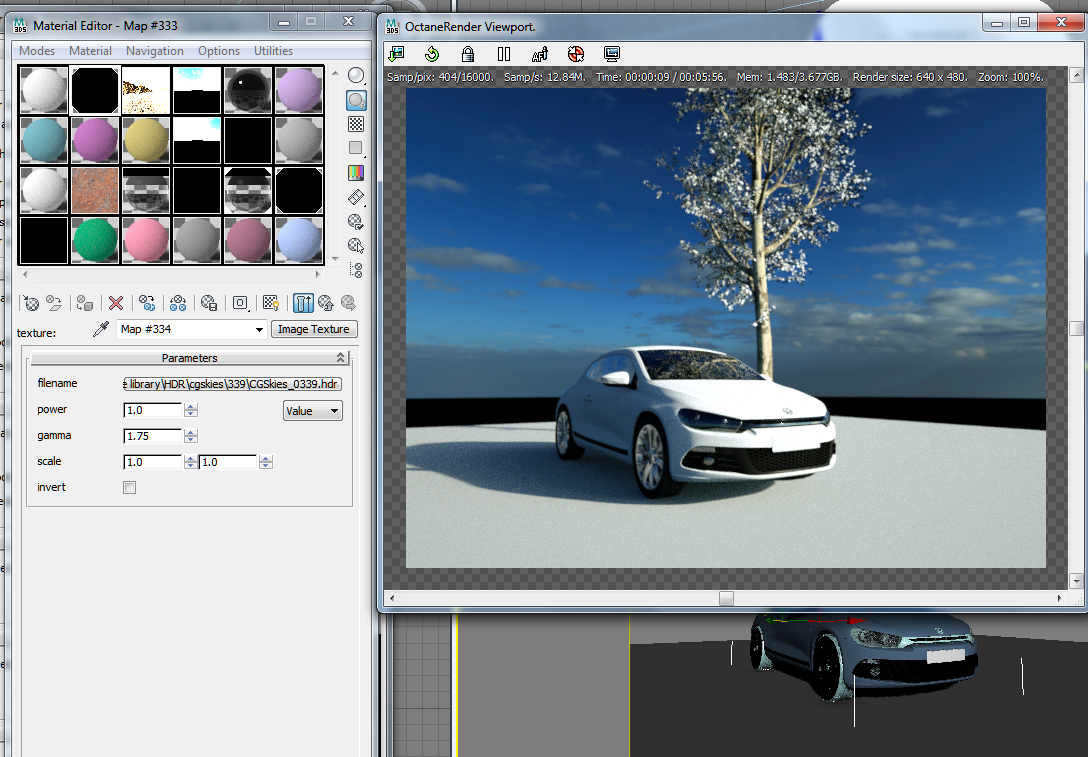Viewport: 1088px width, 757px height.
Task: Reset map with the red X icon
Action: [116, 303]
